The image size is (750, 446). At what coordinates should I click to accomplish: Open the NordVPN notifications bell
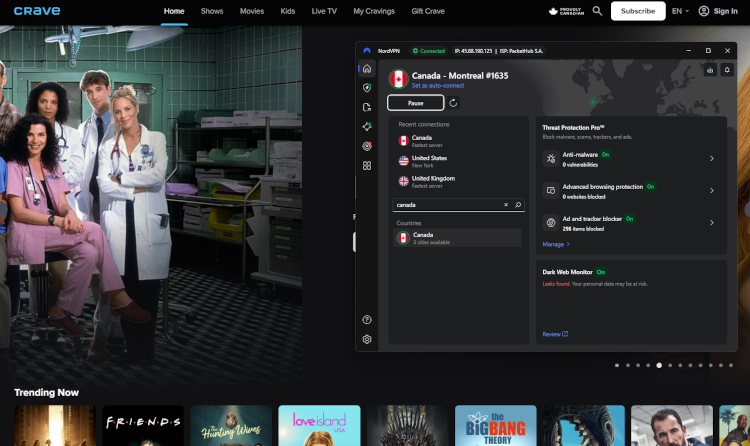click(x=727, y=70)
